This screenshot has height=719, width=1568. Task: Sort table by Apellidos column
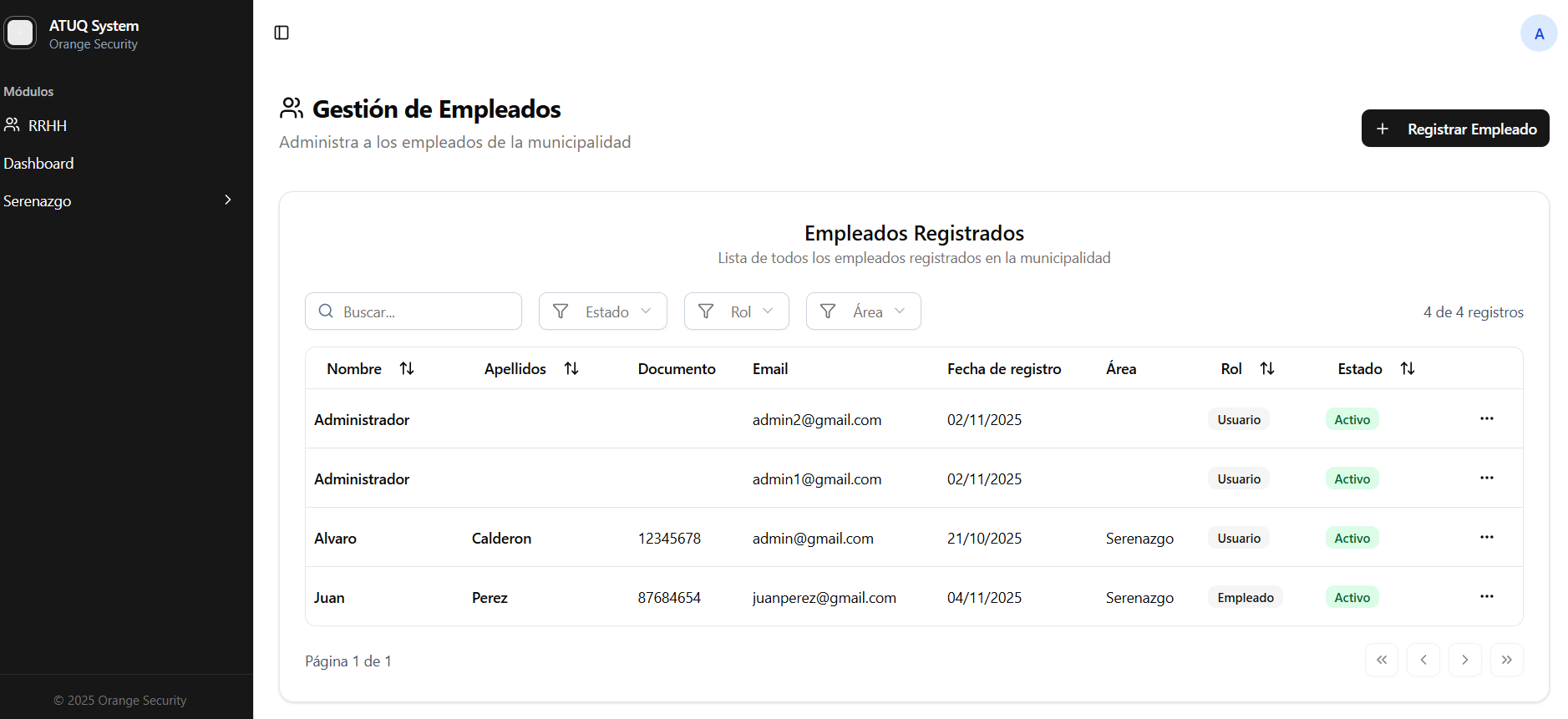tap(571, 369)
